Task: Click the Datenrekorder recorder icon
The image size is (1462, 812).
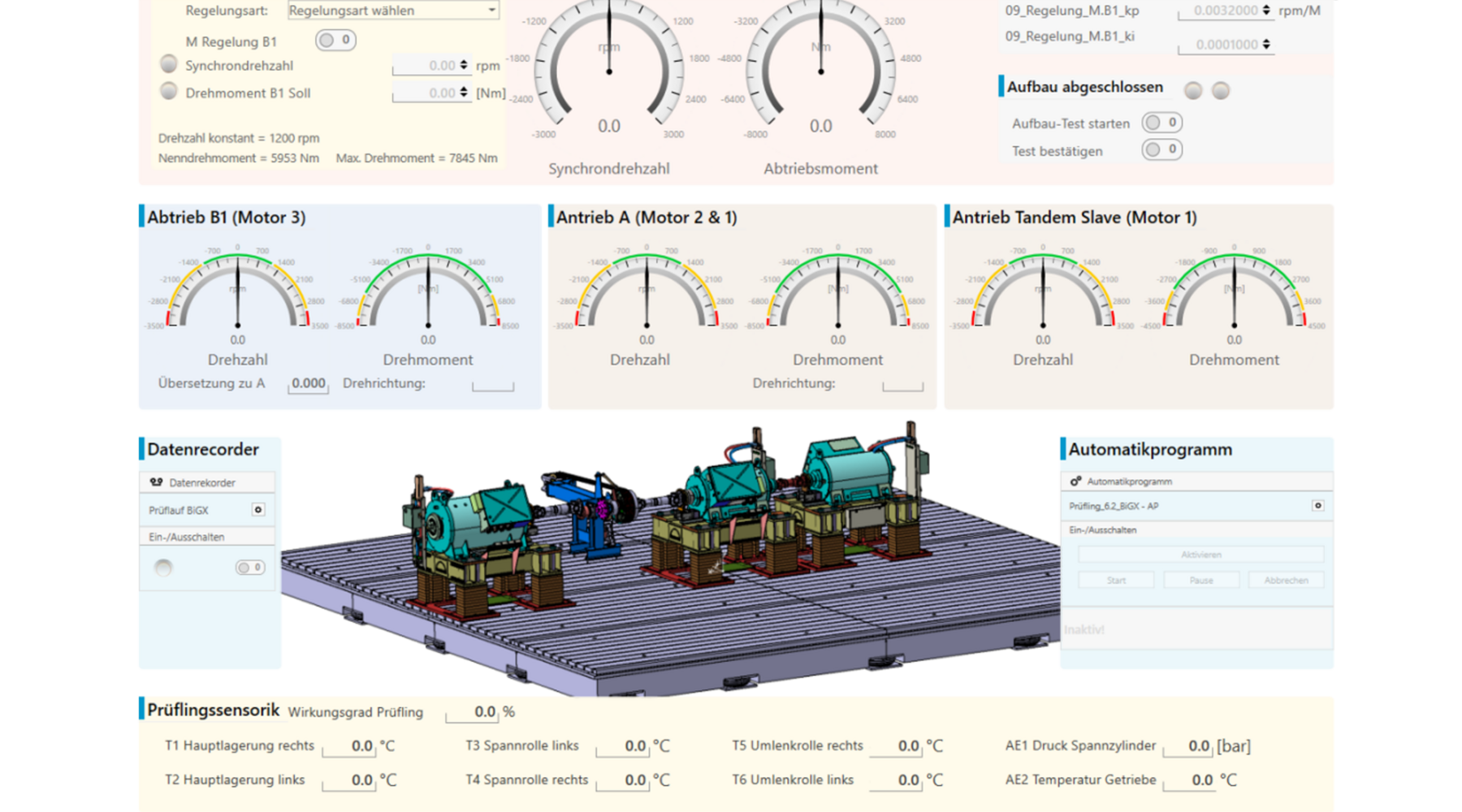Action: coord(154,482)
